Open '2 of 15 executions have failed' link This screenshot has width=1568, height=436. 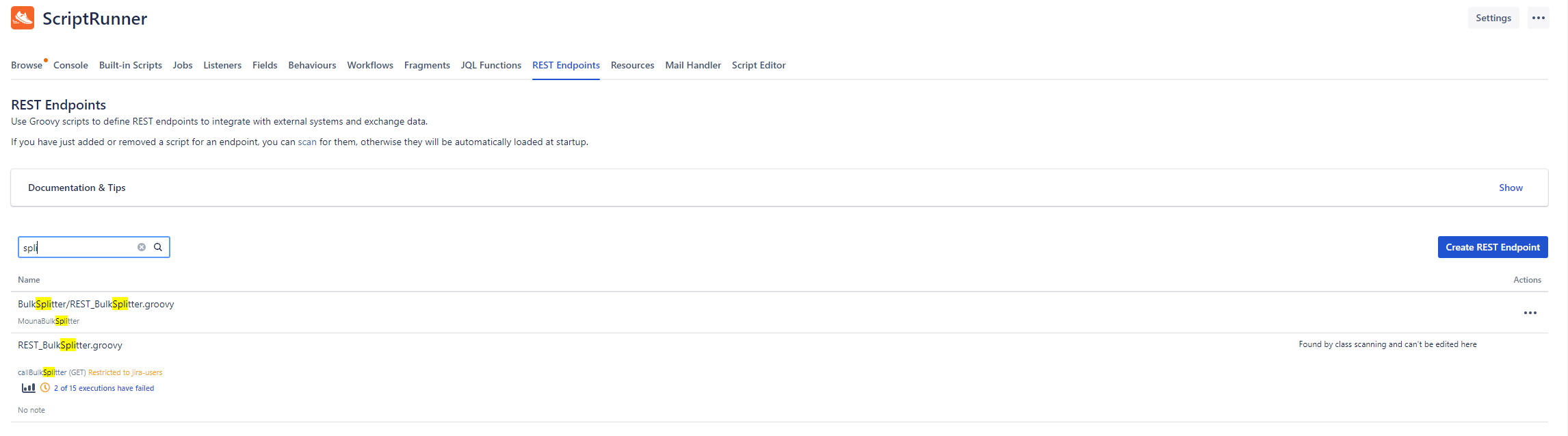(x=104, y=388)
